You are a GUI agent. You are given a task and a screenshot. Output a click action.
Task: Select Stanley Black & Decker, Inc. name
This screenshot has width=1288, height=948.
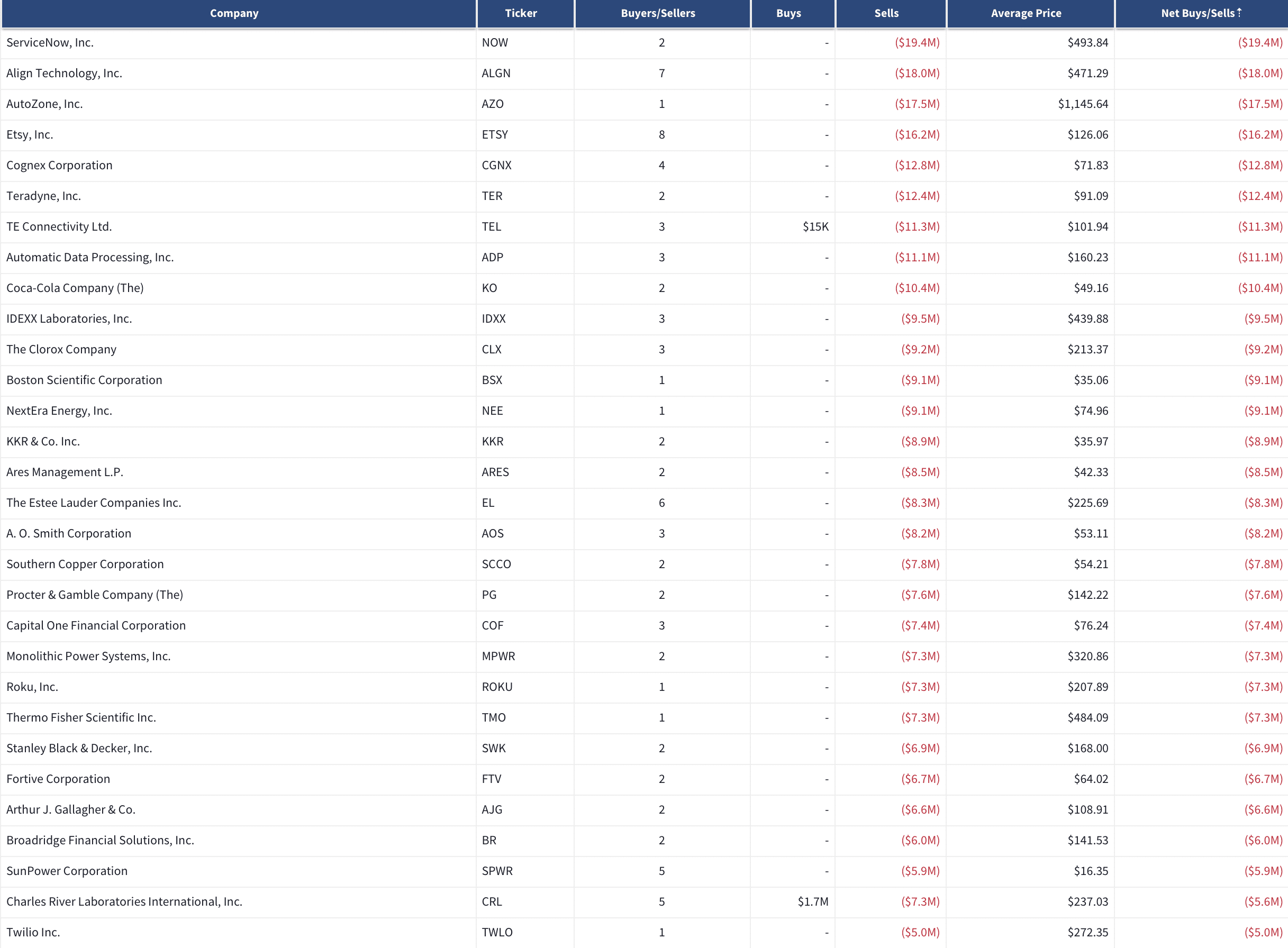(x=79, y=749)
